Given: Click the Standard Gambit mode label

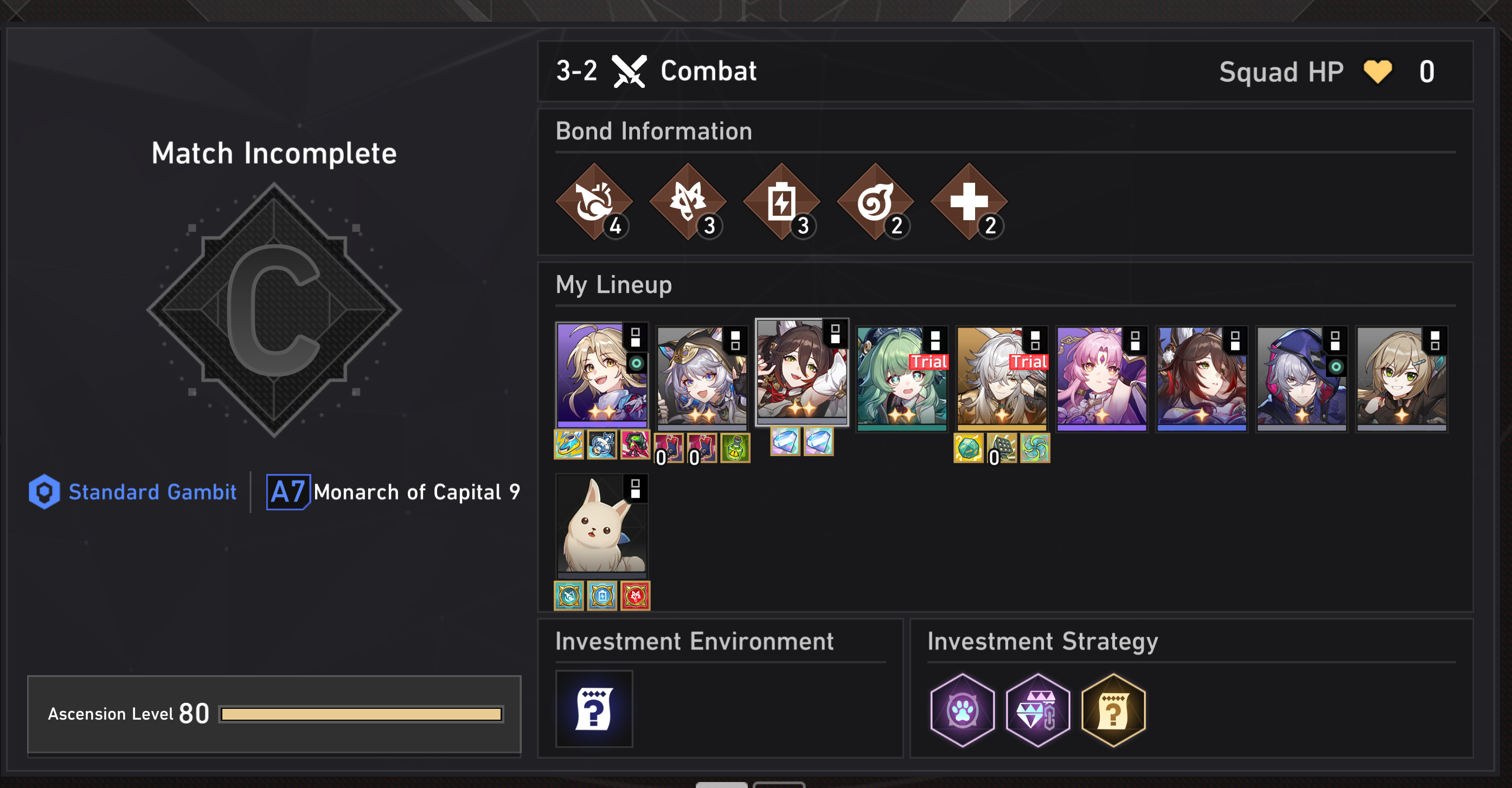Looking at the screenshot, I should tap(152, 492).
